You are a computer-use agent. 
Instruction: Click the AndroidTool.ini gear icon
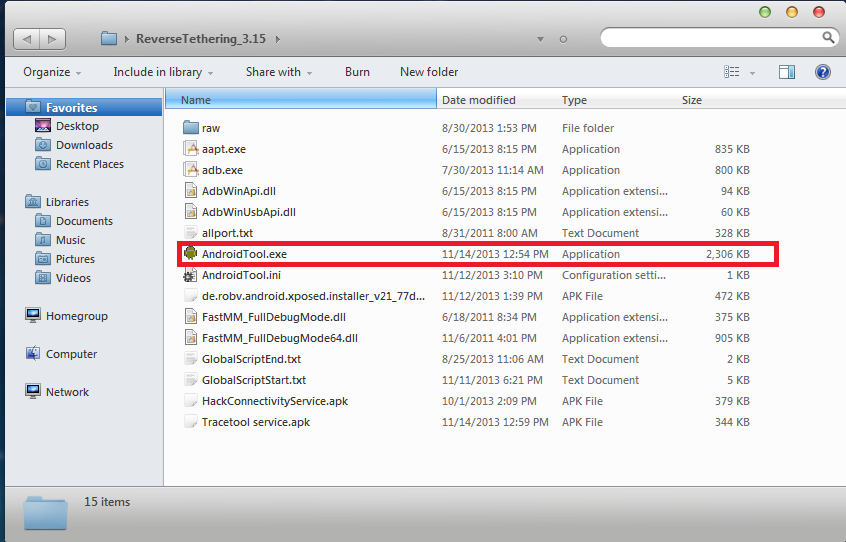pos(190,275)
